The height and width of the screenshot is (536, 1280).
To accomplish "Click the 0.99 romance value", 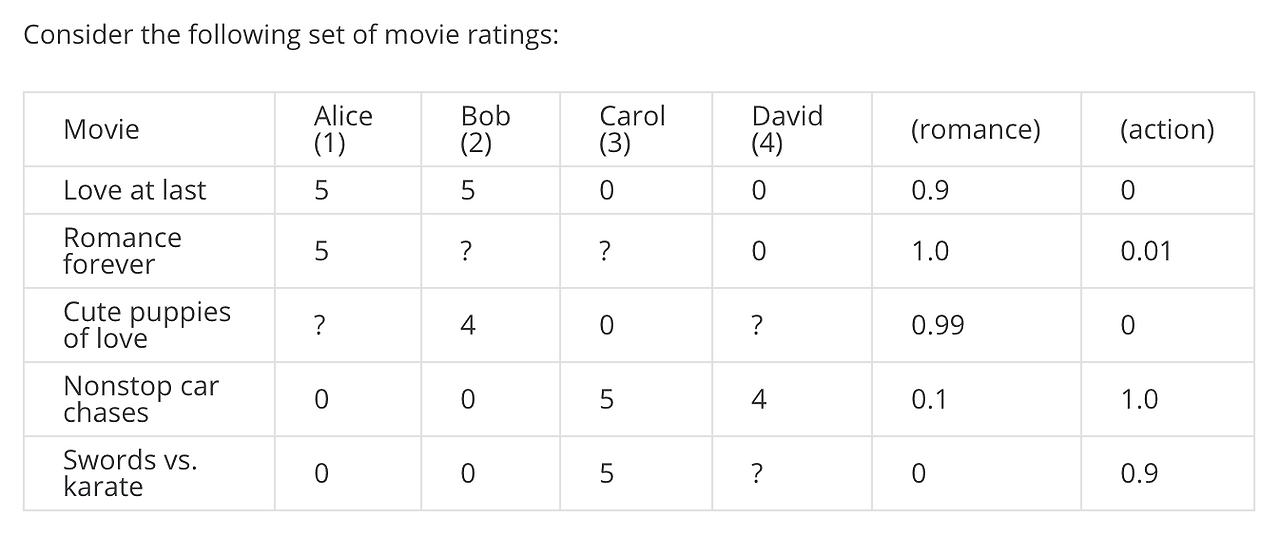I will 938,326.
